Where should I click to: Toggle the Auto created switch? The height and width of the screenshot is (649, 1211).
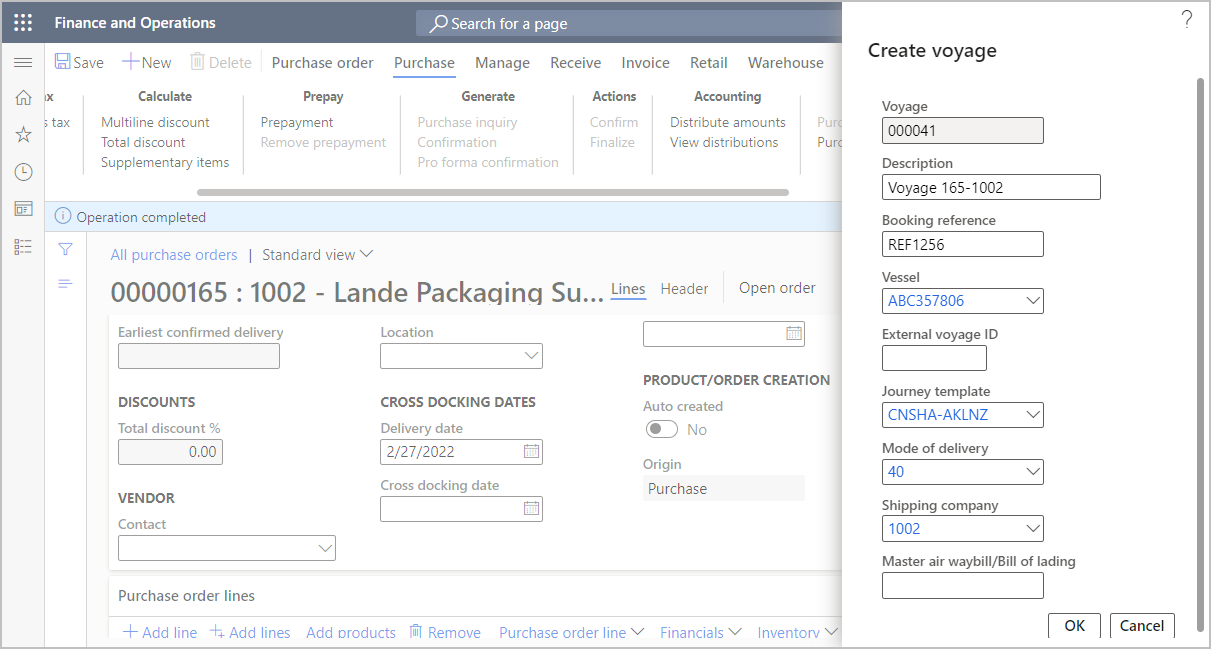661,429
